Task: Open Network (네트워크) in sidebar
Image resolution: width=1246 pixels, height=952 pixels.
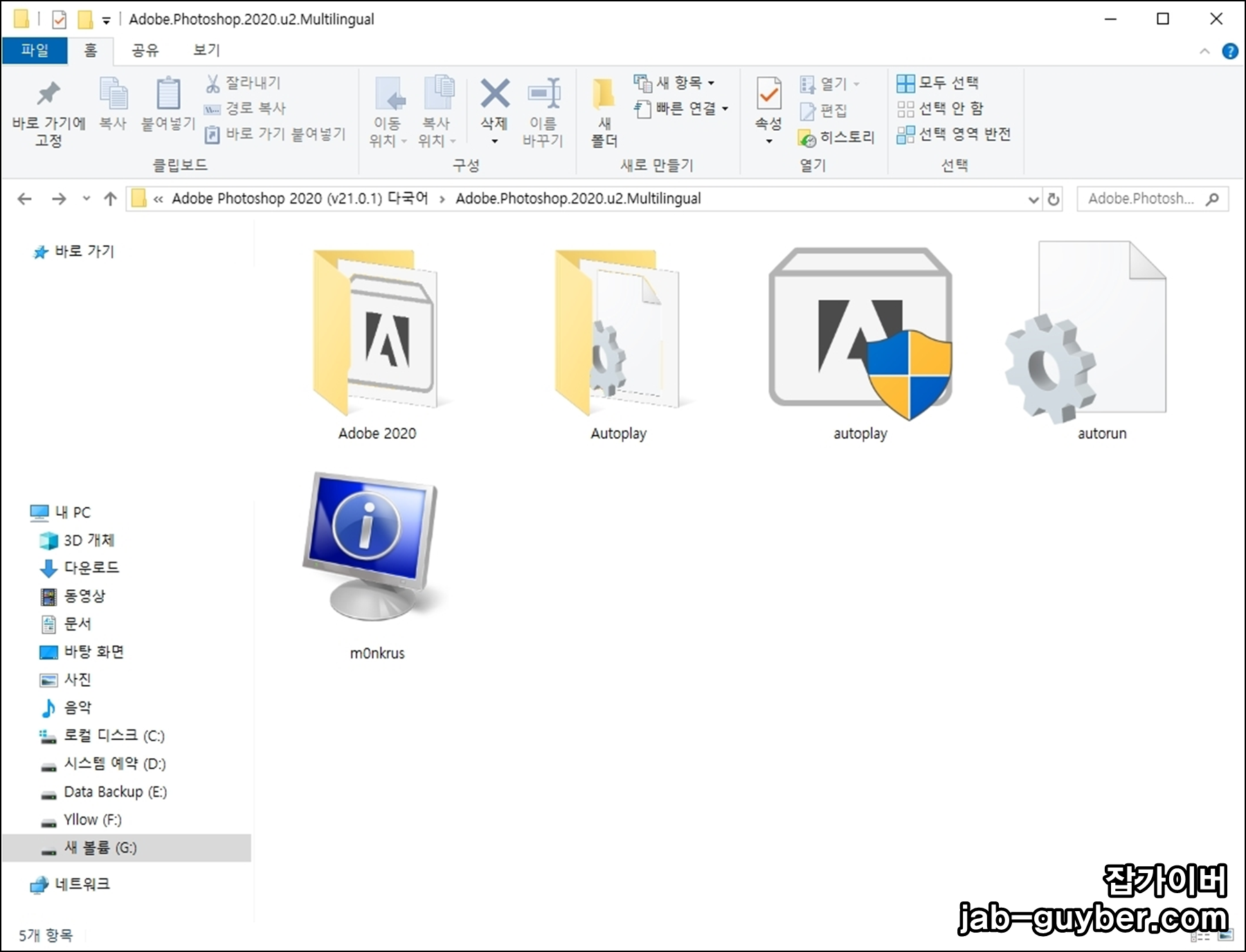Action: [x=70, y=884]
